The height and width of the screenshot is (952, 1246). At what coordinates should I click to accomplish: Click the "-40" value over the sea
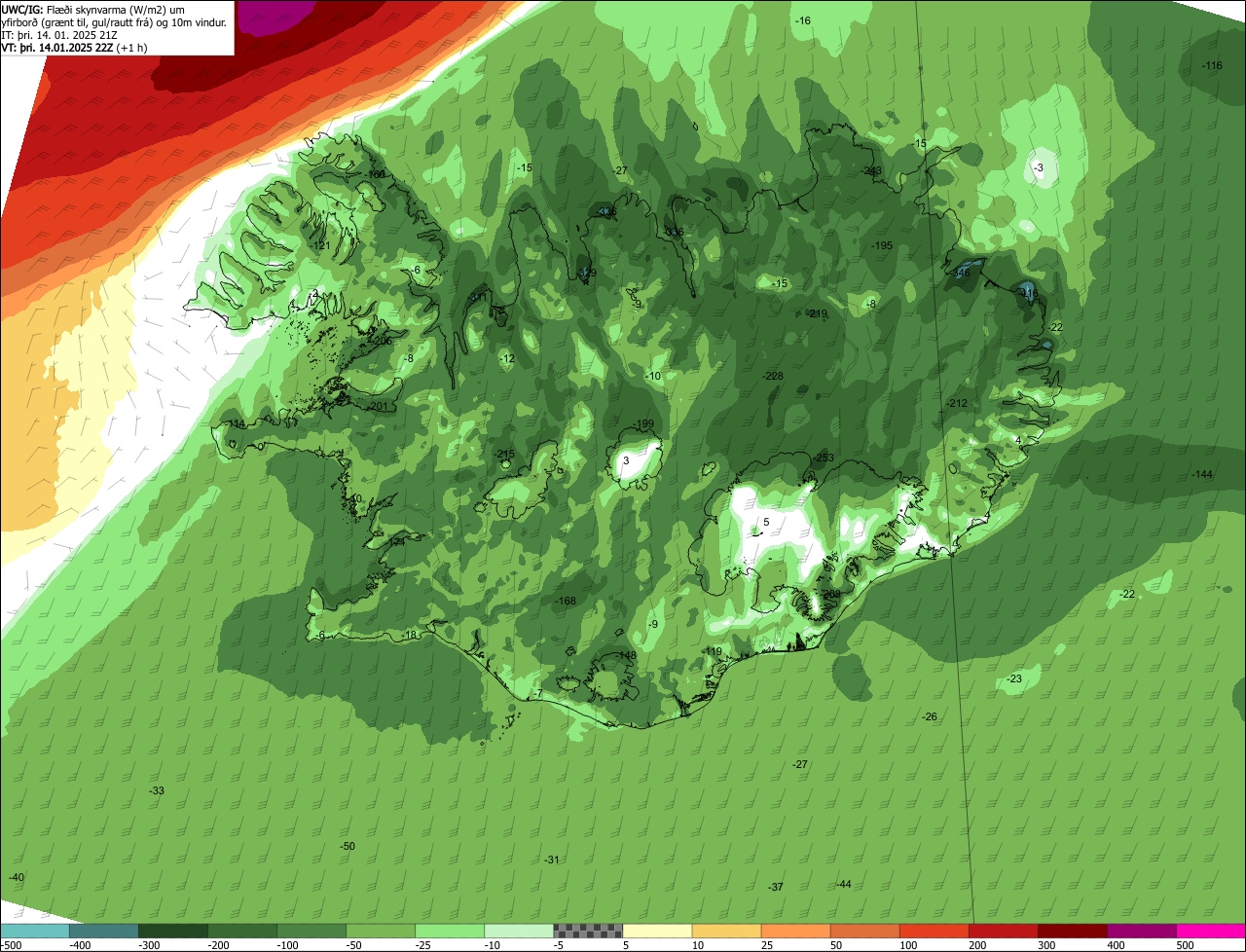tap(16, 877)
